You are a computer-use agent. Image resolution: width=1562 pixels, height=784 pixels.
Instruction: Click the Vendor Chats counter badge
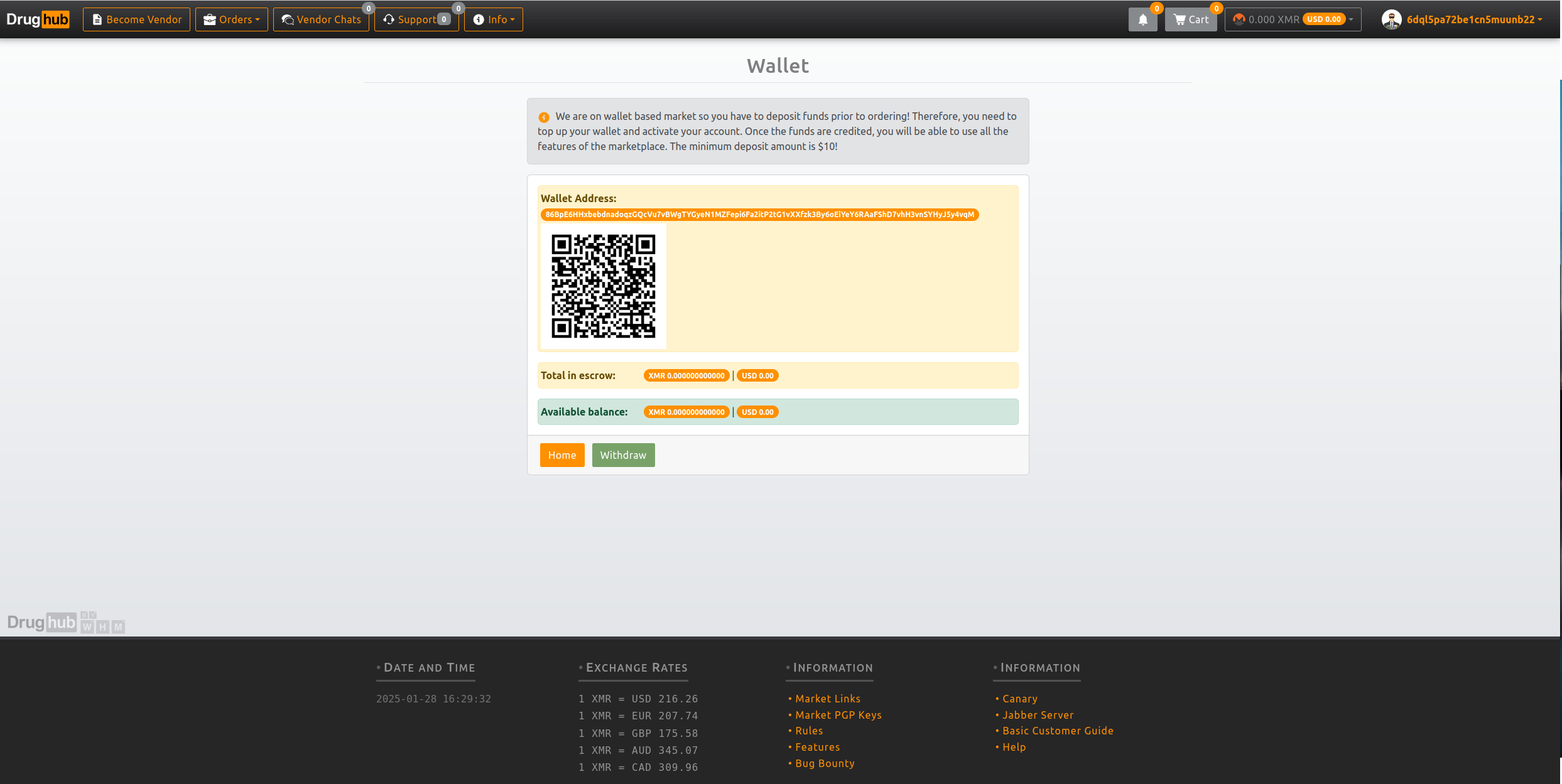(369, 9)
